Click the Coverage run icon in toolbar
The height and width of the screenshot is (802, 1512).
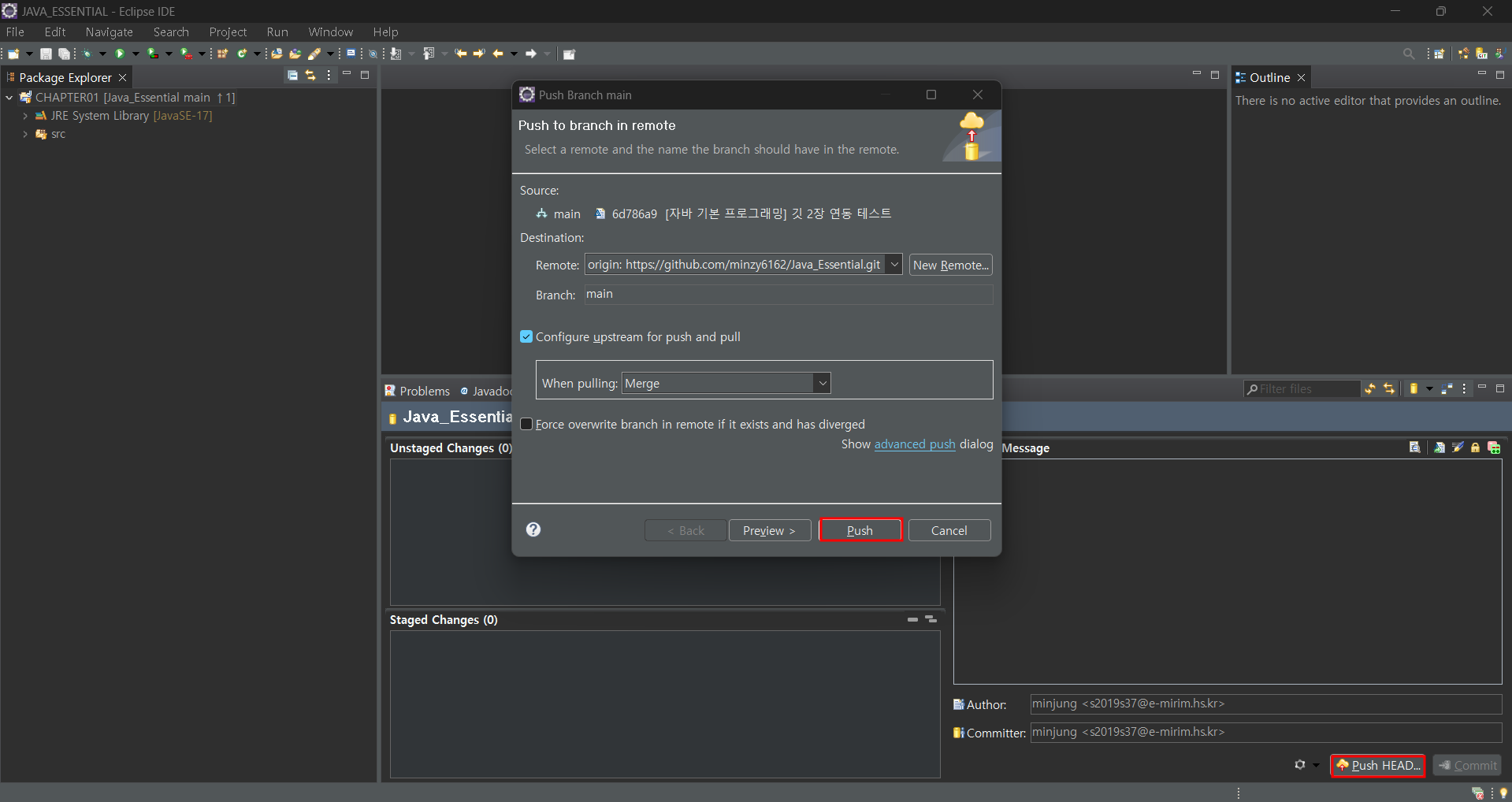pyautogui.click(x=153, y=54)
